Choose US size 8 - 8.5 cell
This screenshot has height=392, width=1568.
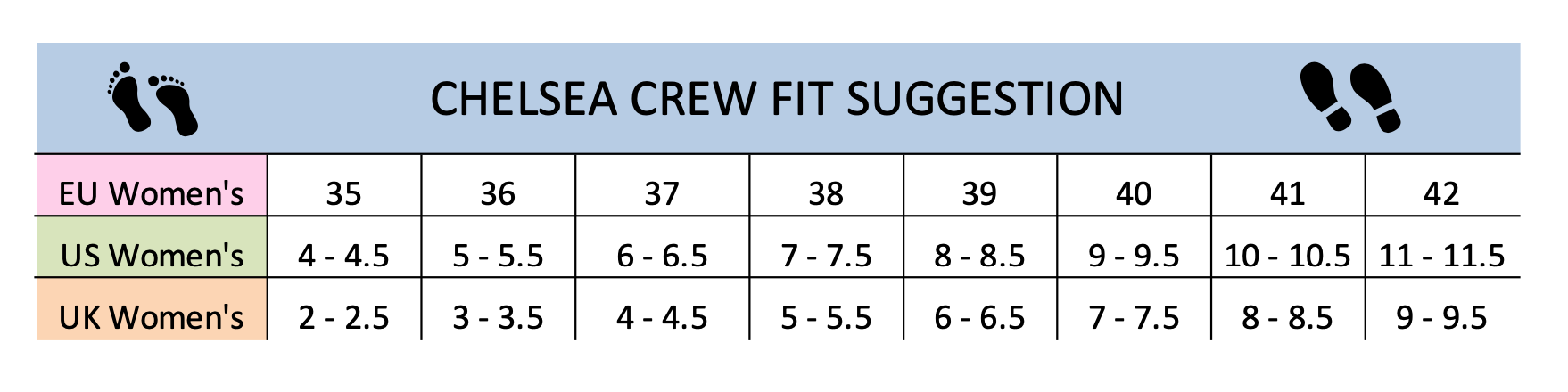(x=979, y=257)
